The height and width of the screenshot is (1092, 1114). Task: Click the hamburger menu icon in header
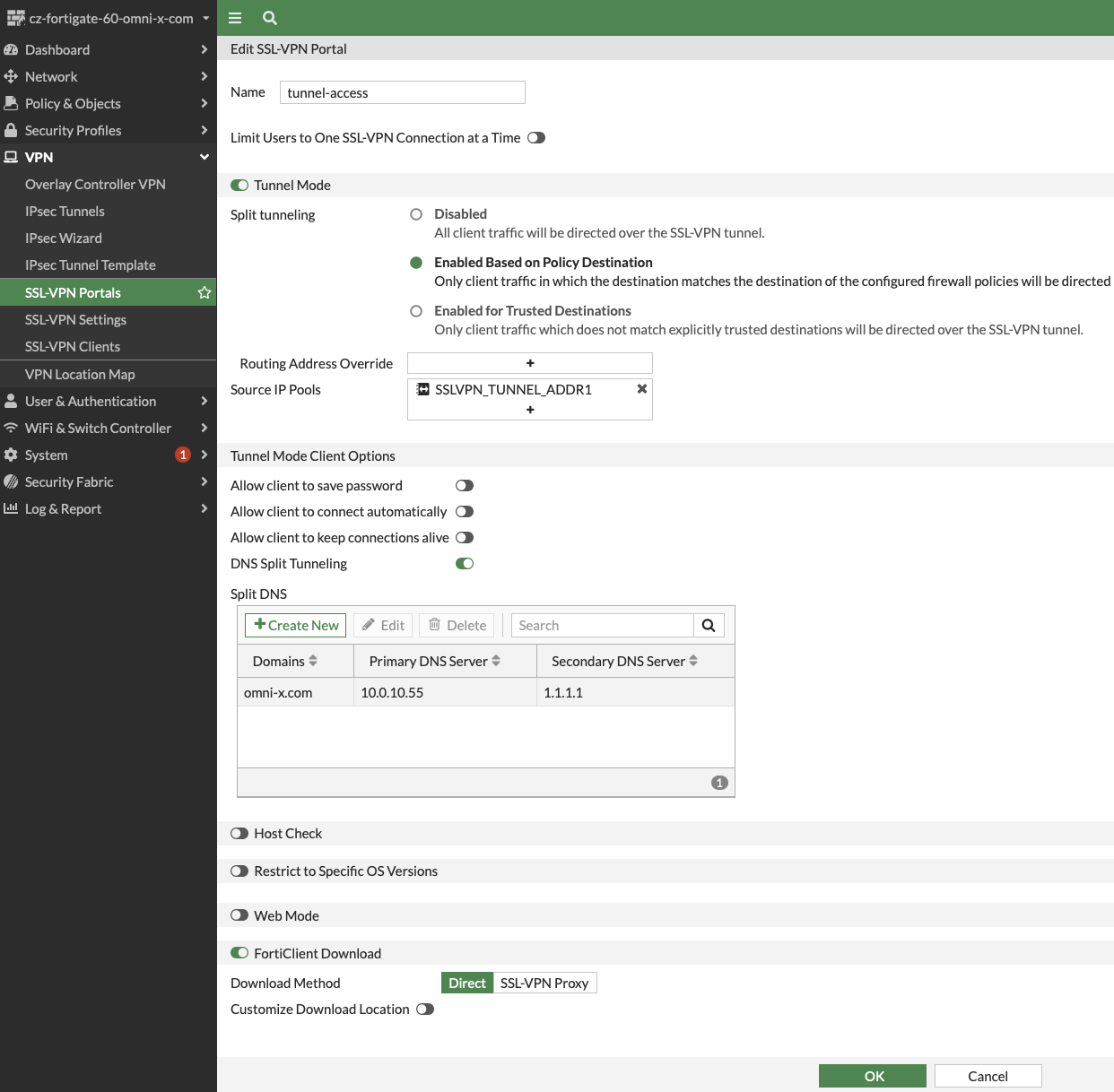[235, 18]
